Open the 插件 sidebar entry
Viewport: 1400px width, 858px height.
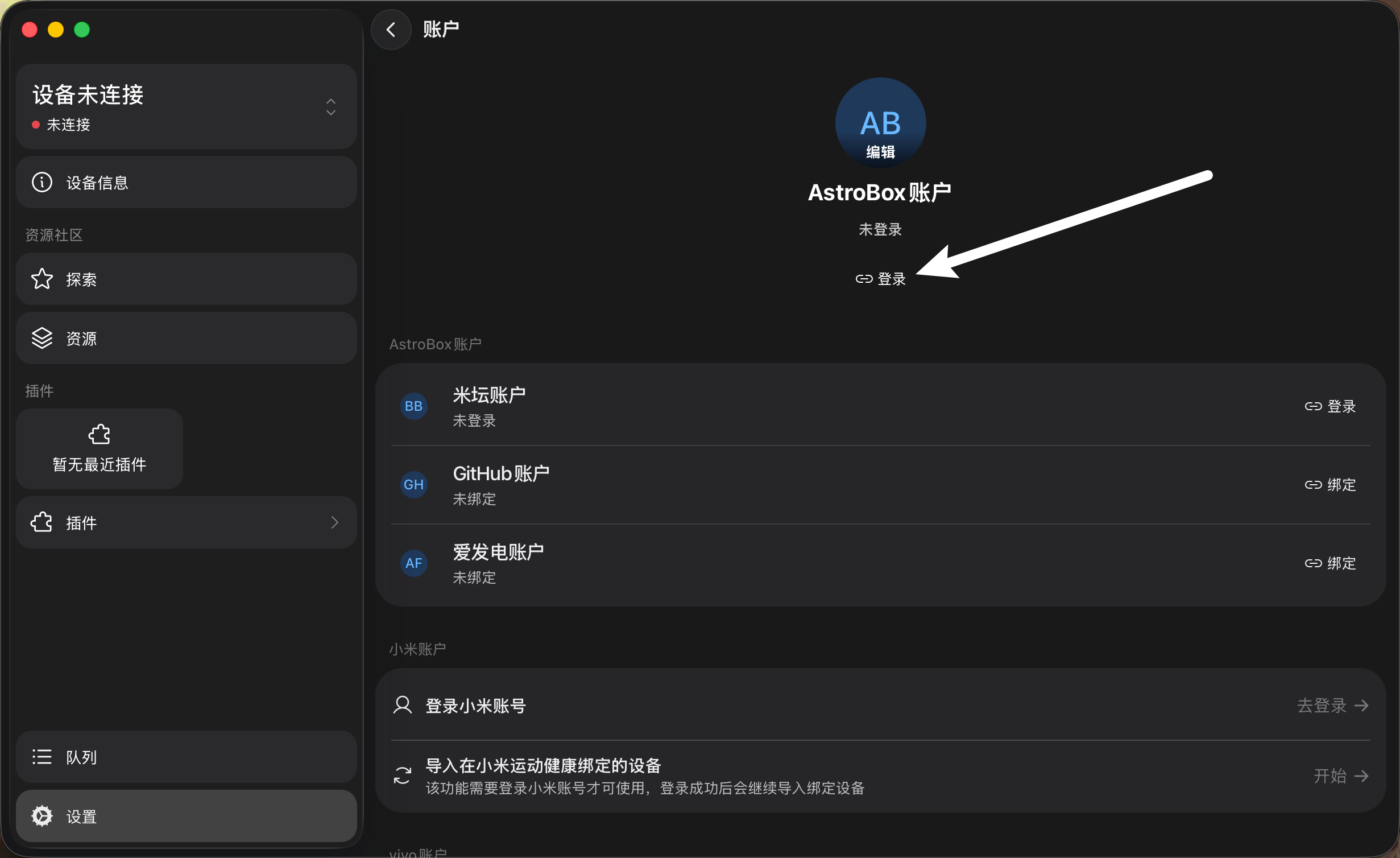(187, 522)
